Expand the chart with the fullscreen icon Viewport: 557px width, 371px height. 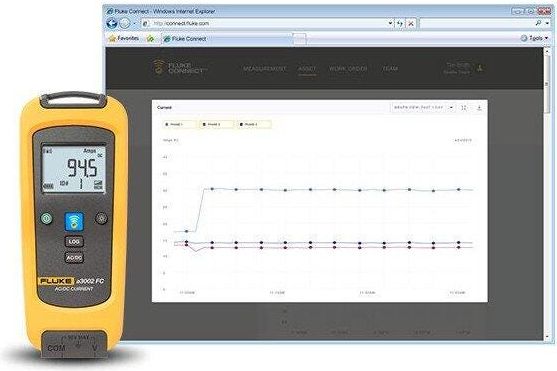[464, 107]
